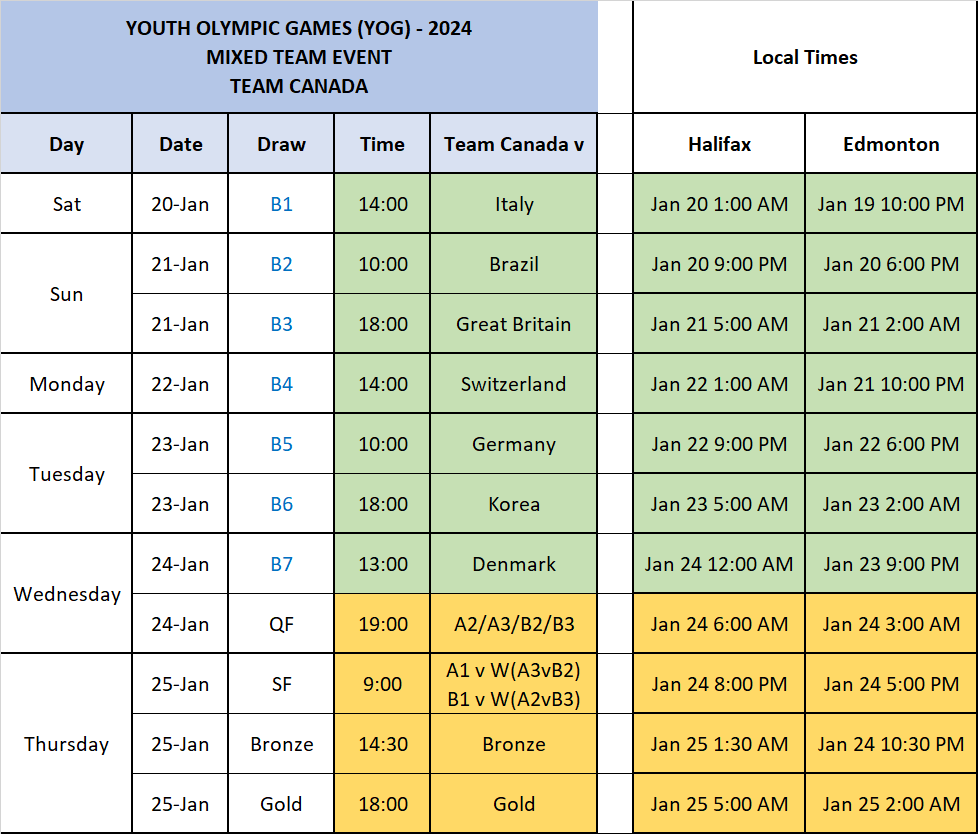
Task: Select the Wednesday day cell
Action: (66, 594)
